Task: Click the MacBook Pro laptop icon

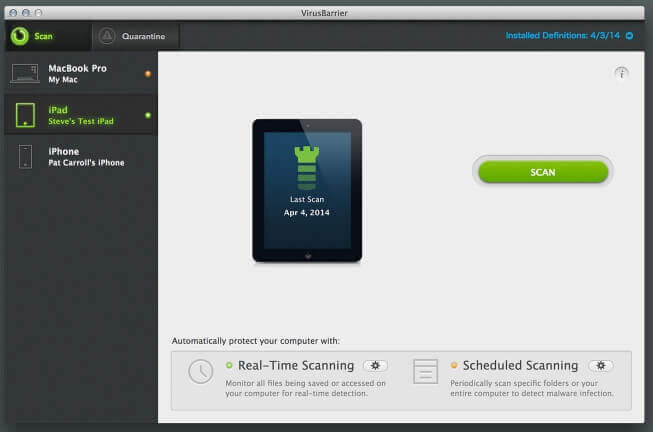Action: point(25,74)
